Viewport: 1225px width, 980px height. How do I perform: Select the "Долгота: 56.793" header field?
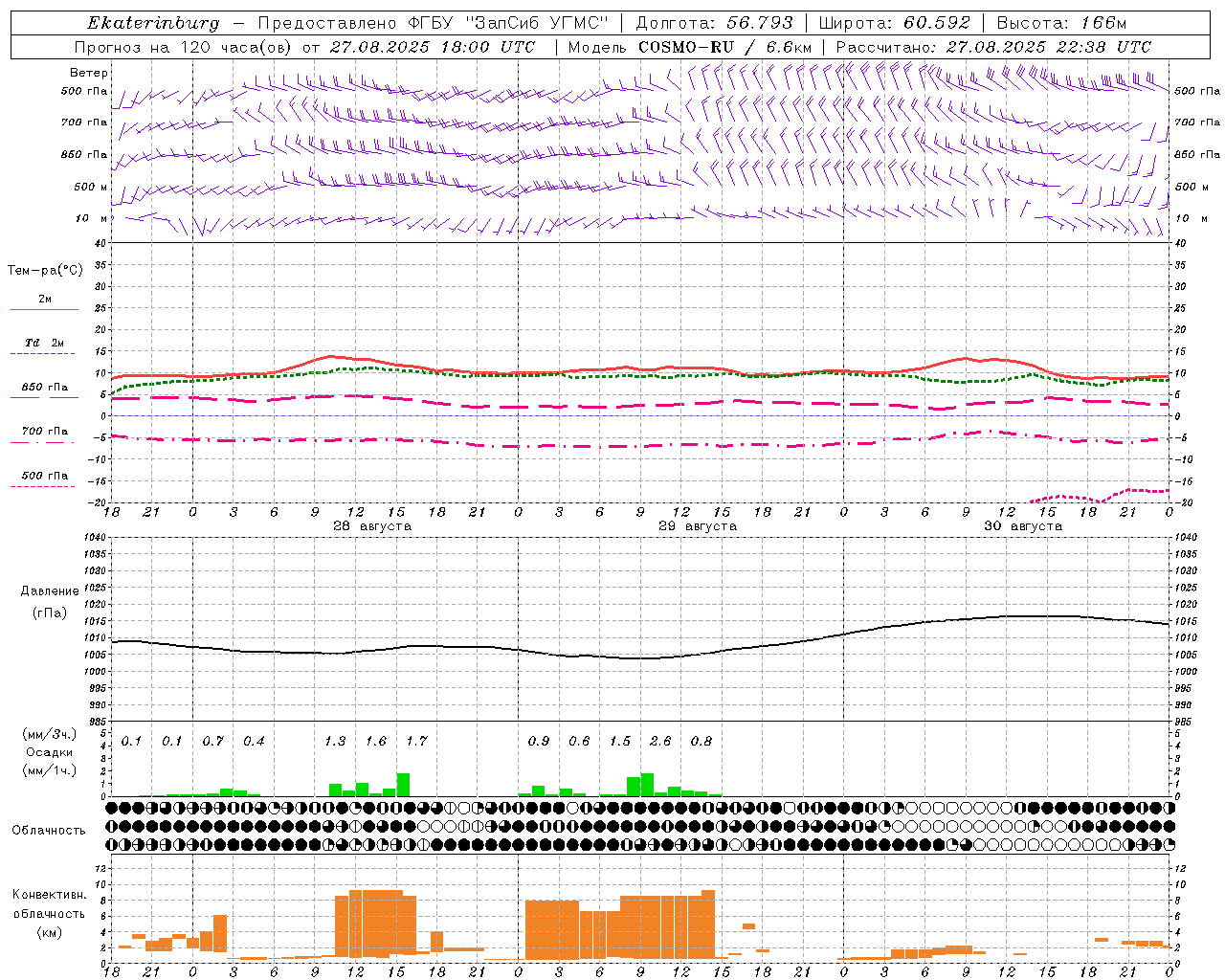[x=714, y=23]
